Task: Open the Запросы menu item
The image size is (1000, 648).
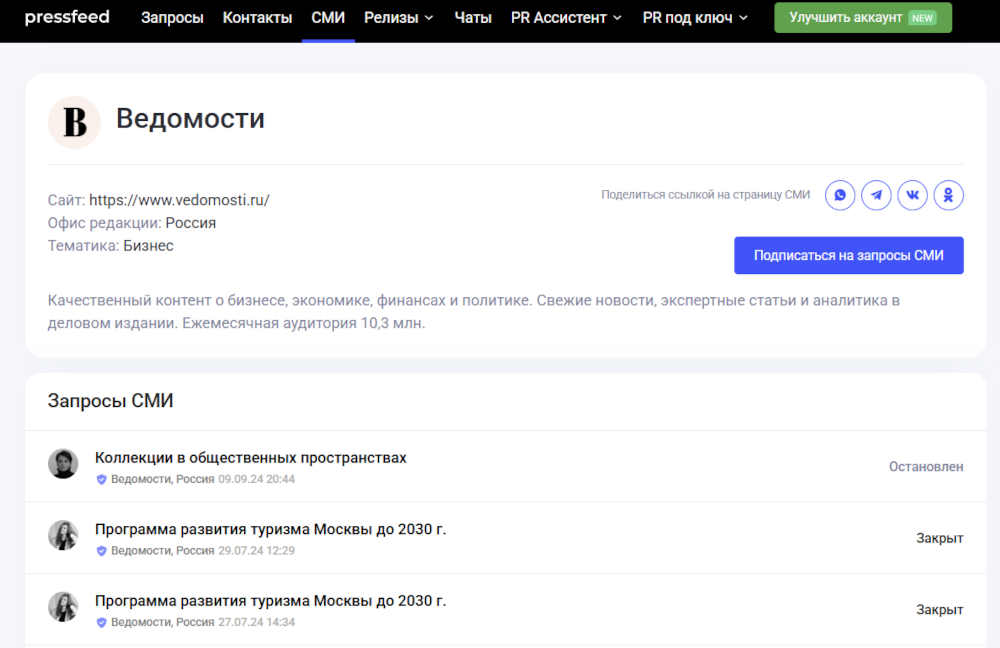Action: pyautogui.click(x=172, y=18)
